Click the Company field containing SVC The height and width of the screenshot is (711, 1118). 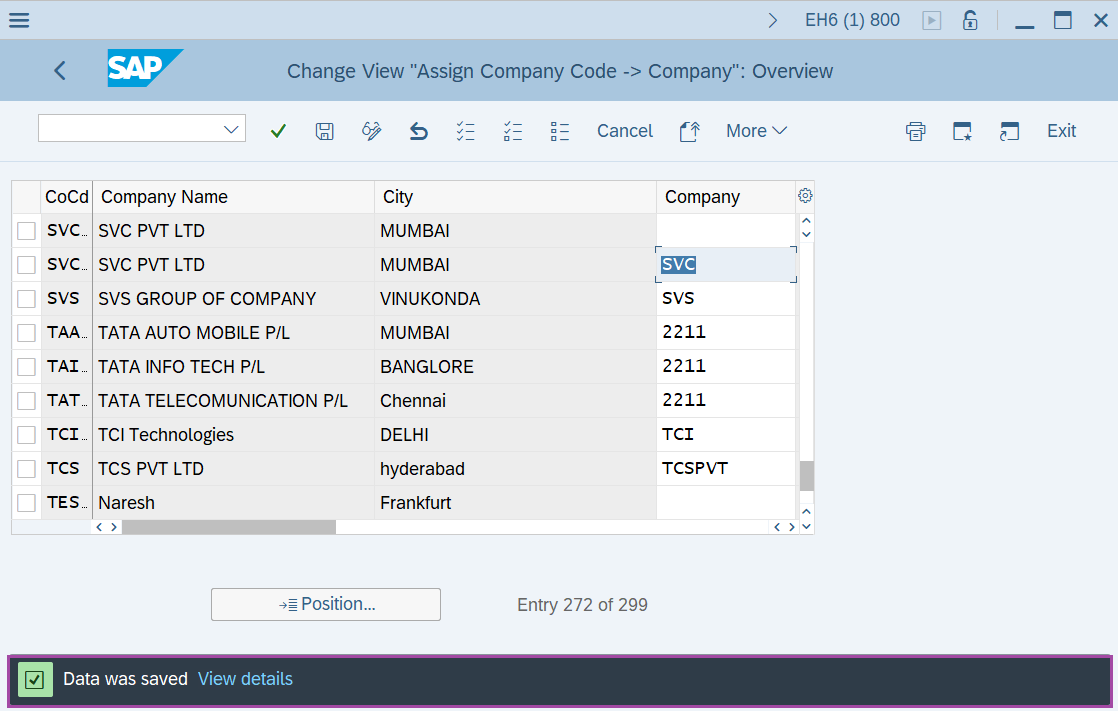coord(725,263)
